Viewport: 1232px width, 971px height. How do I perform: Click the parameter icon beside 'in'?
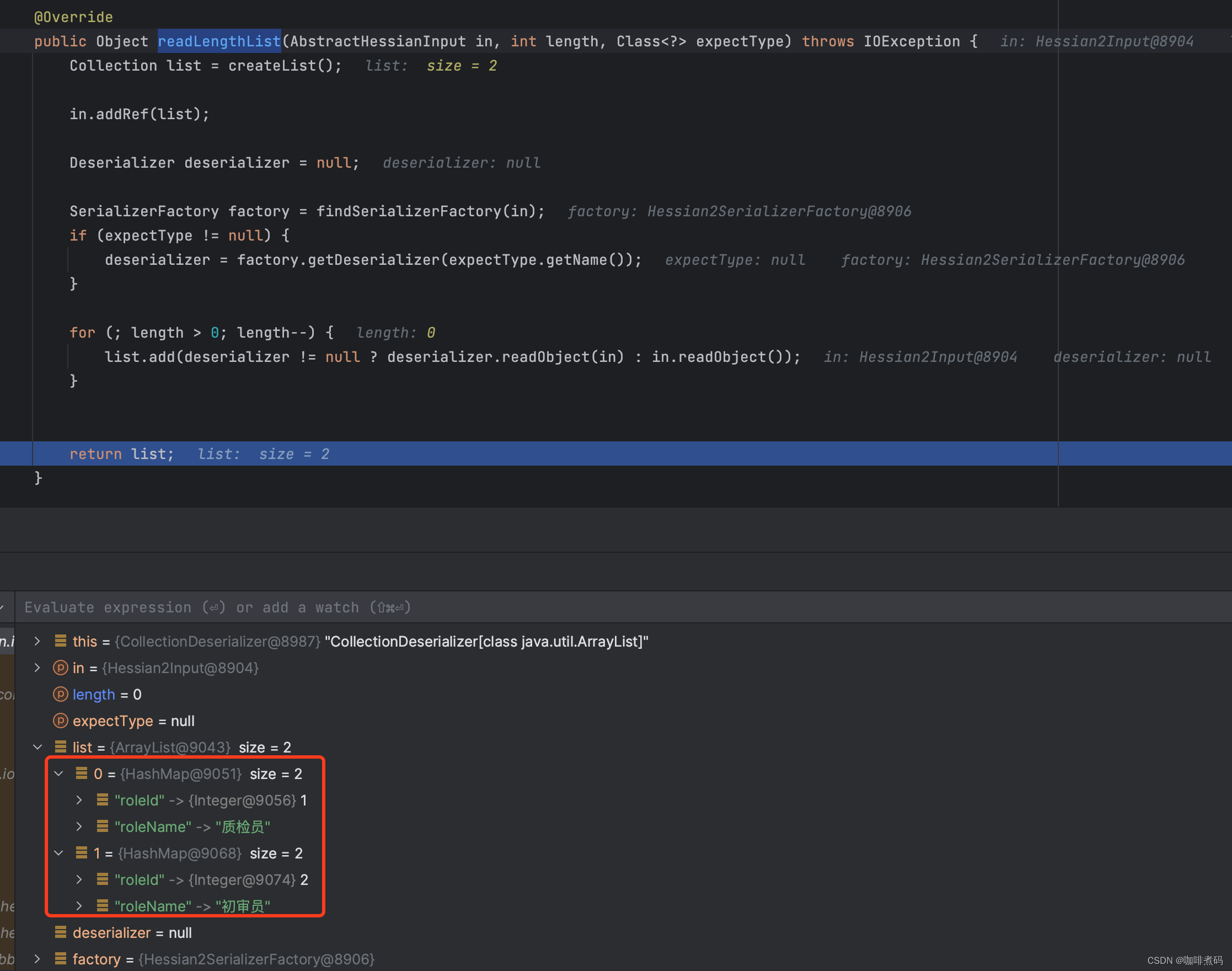(60, 668)
